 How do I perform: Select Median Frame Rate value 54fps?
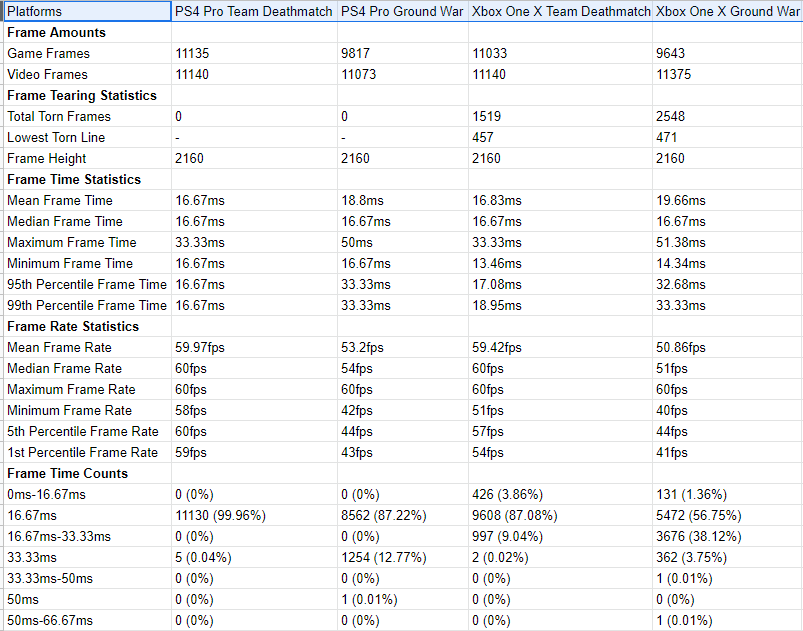coord(357,368)
